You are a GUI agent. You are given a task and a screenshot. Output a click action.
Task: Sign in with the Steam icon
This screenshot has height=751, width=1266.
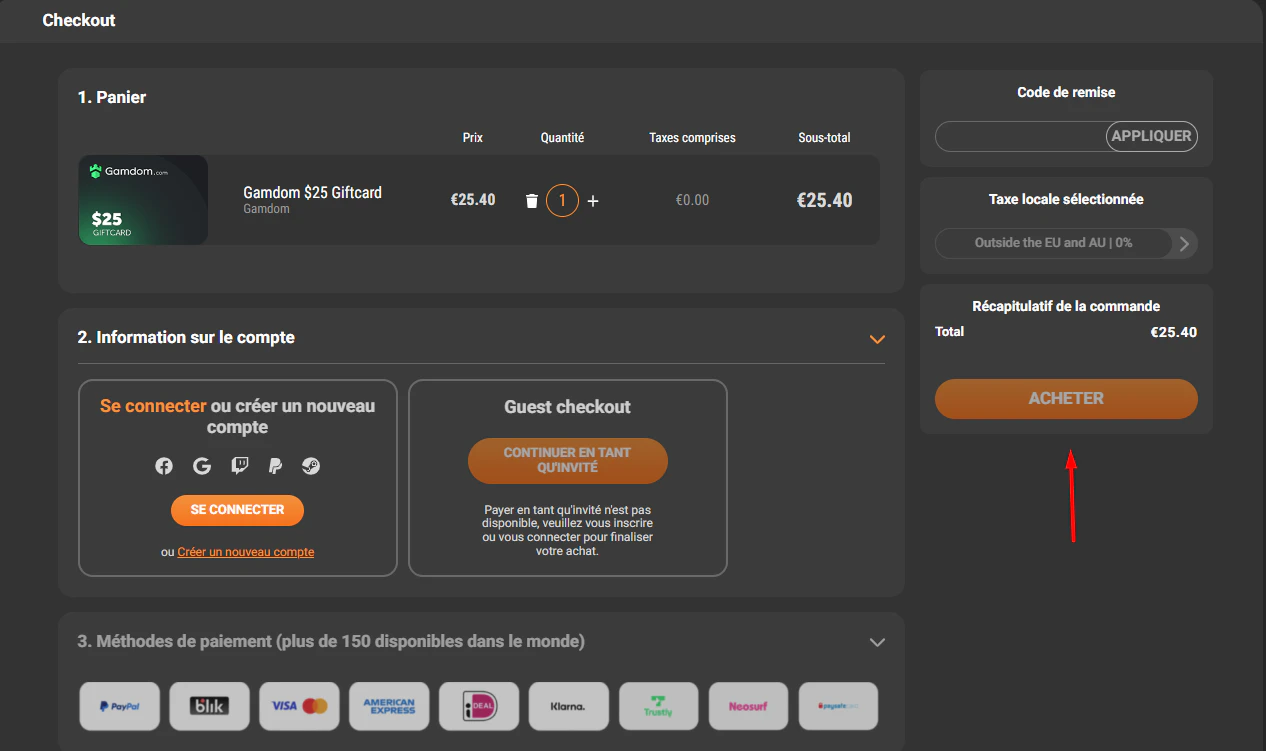[311, 466]
